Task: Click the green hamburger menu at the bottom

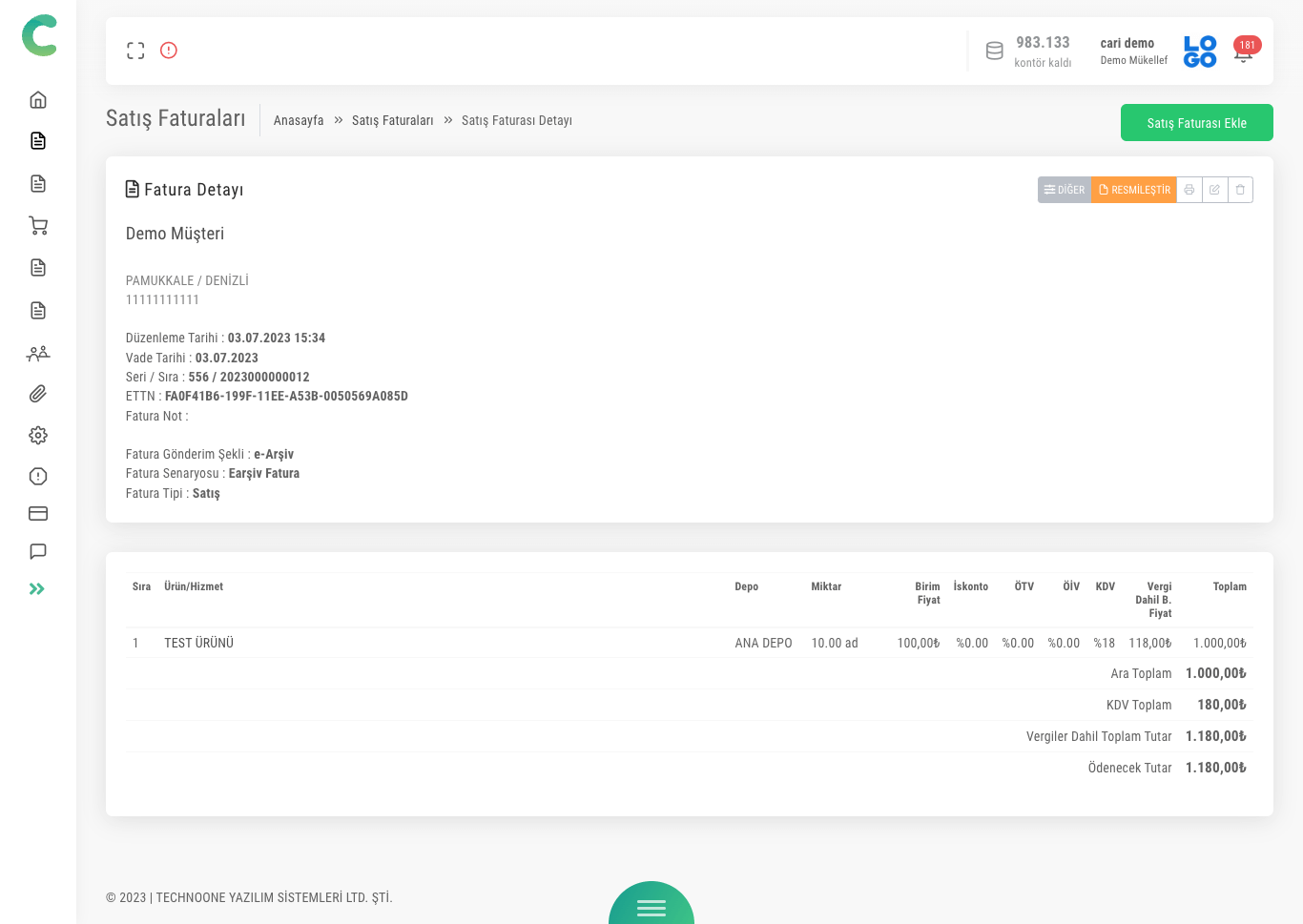Action: (651, 907)
